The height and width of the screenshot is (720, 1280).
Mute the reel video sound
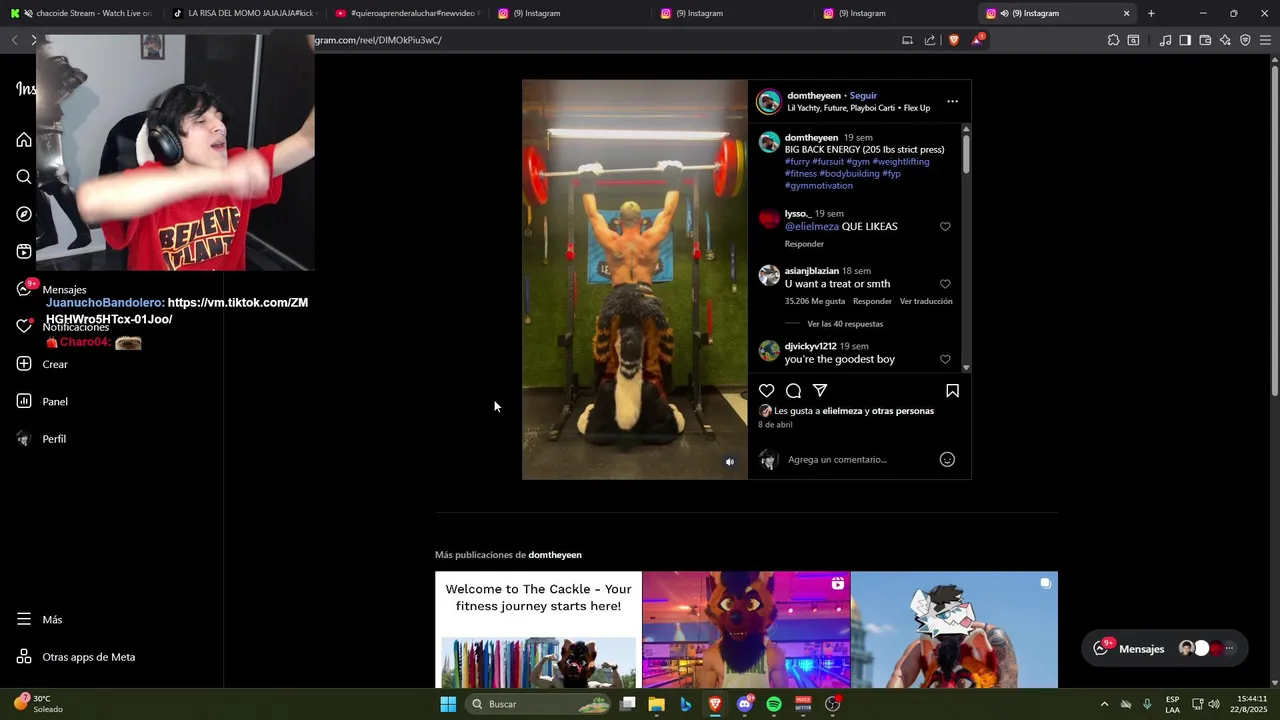[x=730, y=462]
